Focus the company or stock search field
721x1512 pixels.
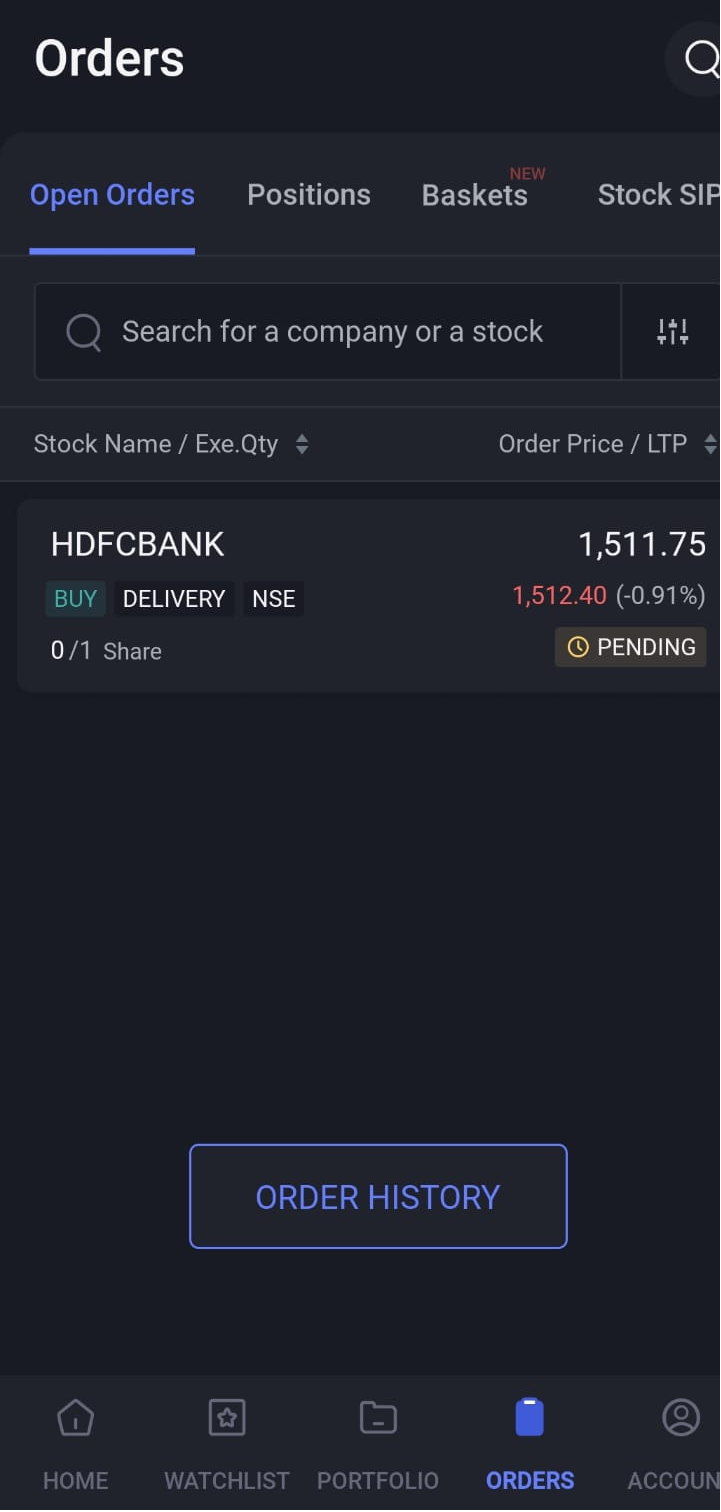(330, 331)
